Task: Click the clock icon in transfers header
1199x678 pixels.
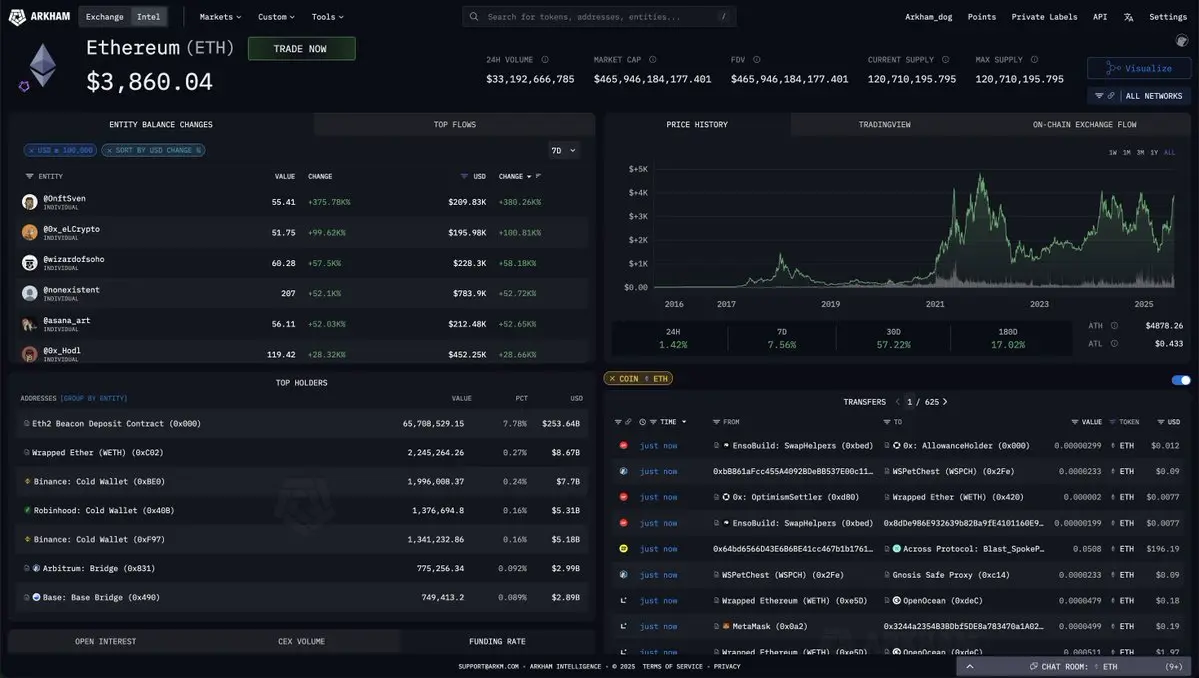Action: (642, 422)
